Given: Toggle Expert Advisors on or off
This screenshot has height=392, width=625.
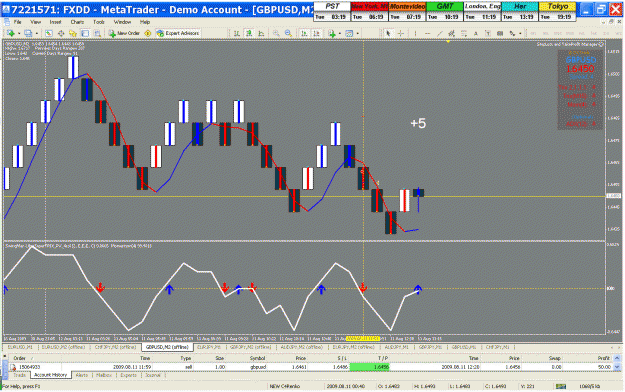Looking at the screenshot, I should (x=178, y=33).
